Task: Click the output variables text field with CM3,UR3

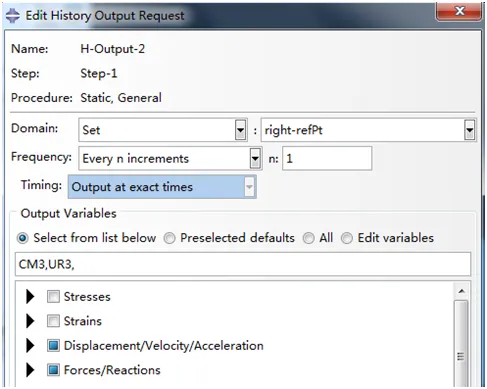Action: (243, 264)
